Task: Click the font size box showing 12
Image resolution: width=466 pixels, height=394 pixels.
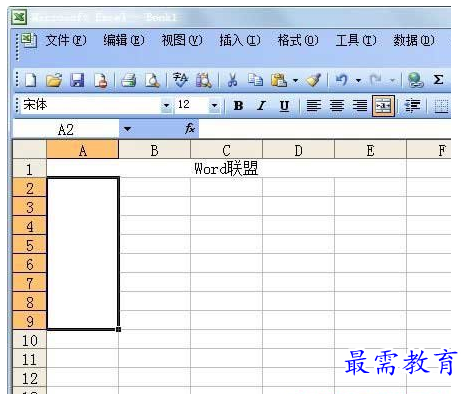Action: point(191,105)
